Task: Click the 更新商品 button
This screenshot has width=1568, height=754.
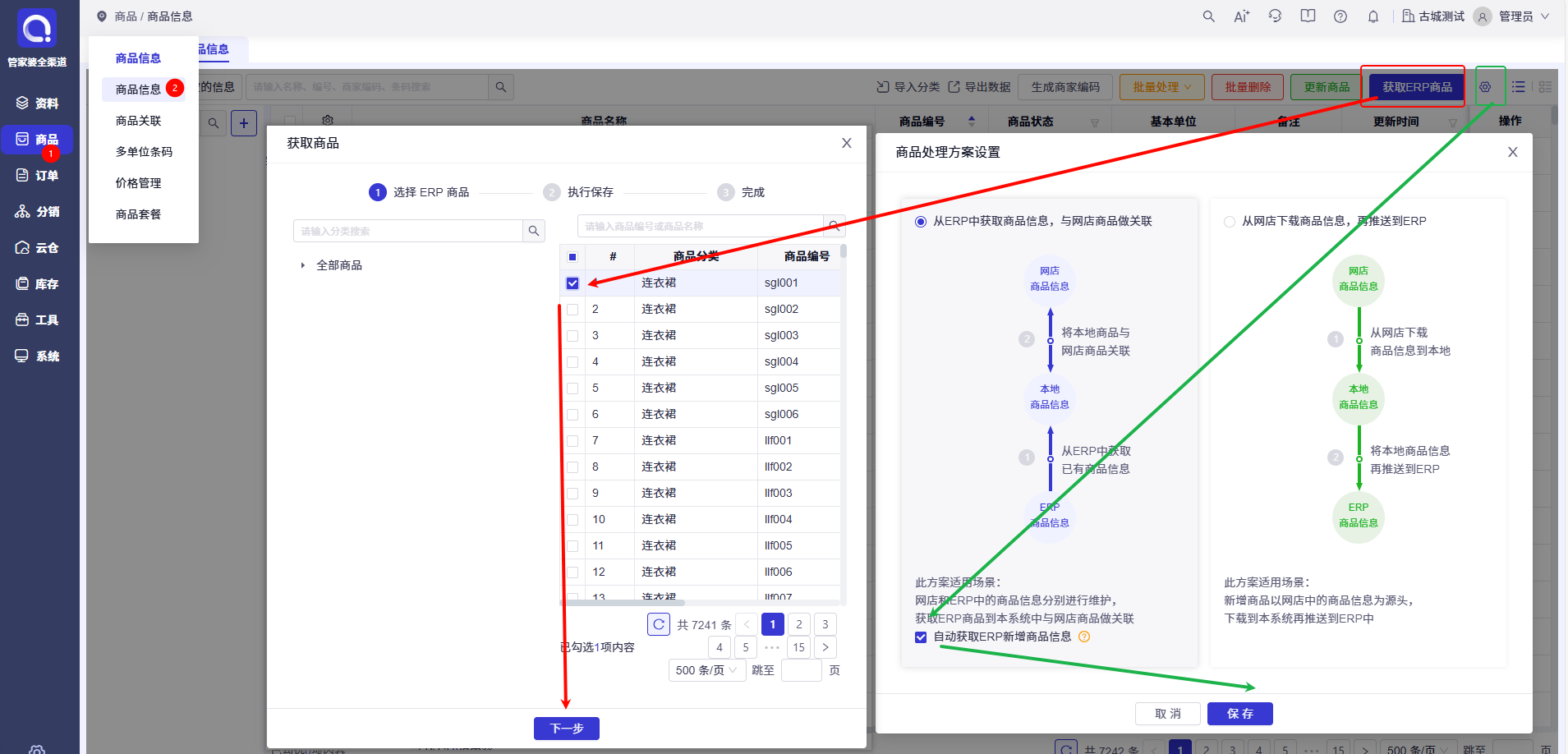Action: pos(1327,87)
